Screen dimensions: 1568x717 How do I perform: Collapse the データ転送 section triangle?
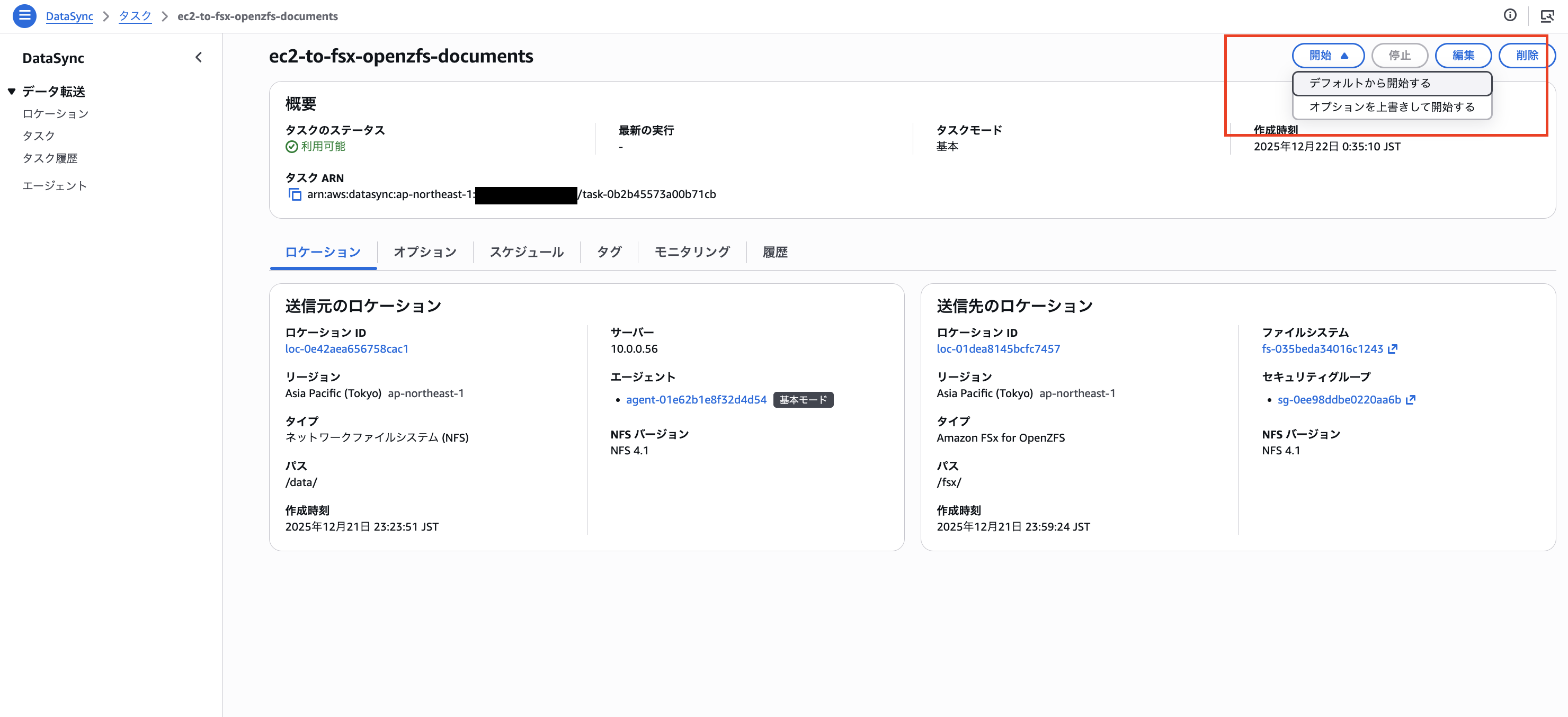(x=11, y=91)
